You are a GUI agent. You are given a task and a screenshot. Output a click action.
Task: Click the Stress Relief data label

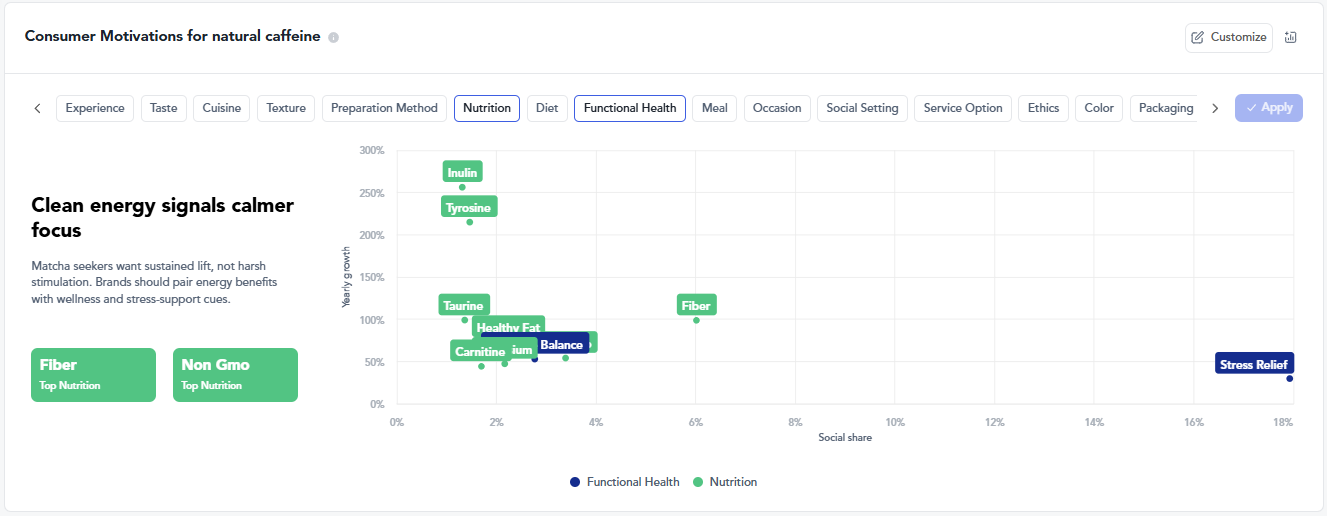[1254, 364]
